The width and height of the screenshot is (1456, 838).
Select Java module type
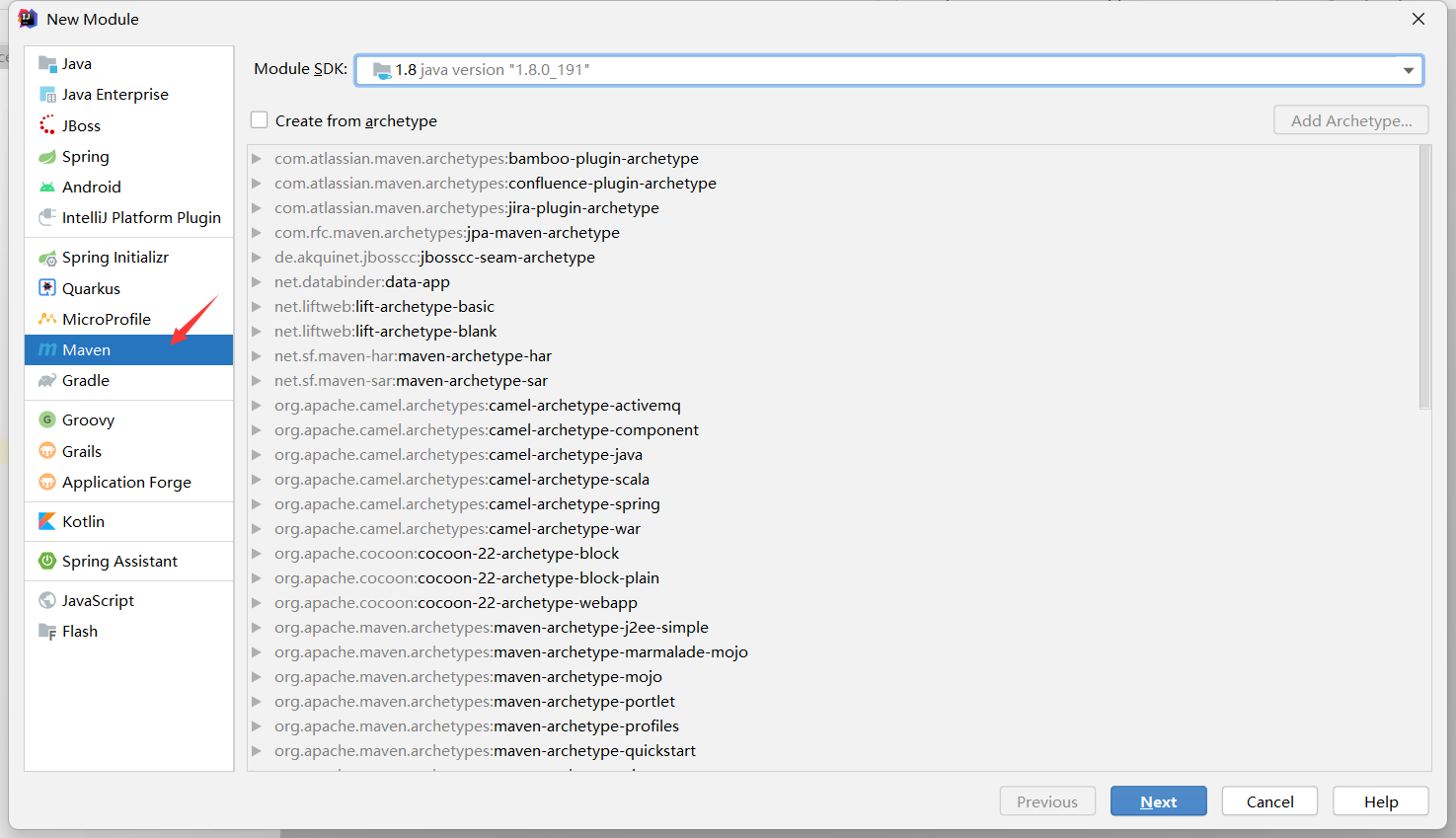[129, 64]
